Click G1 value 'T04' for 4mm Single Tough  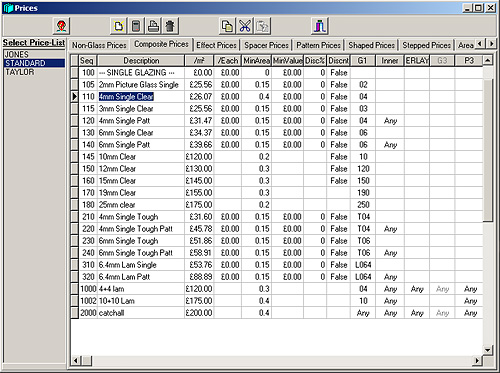click(363, 217)
